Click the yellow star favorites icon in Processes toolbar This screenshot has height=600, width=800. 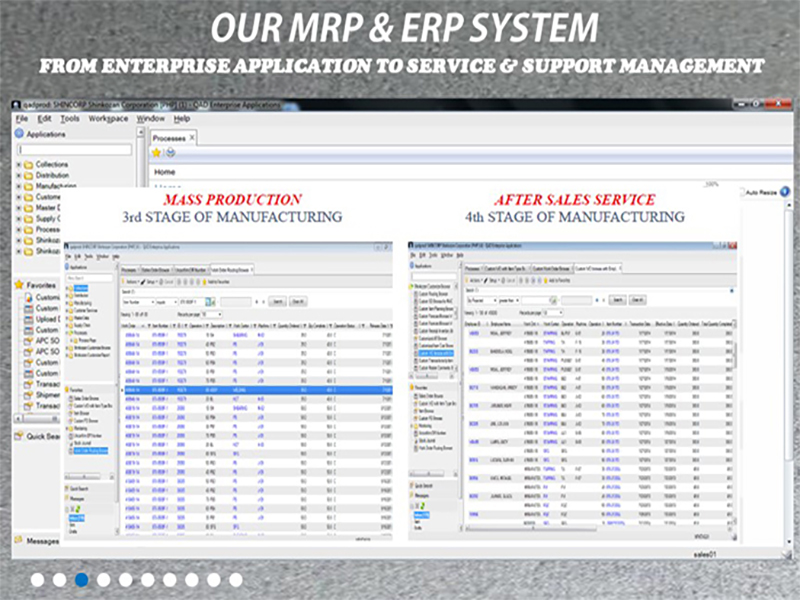pyautogui.click(x=157, y=152)
